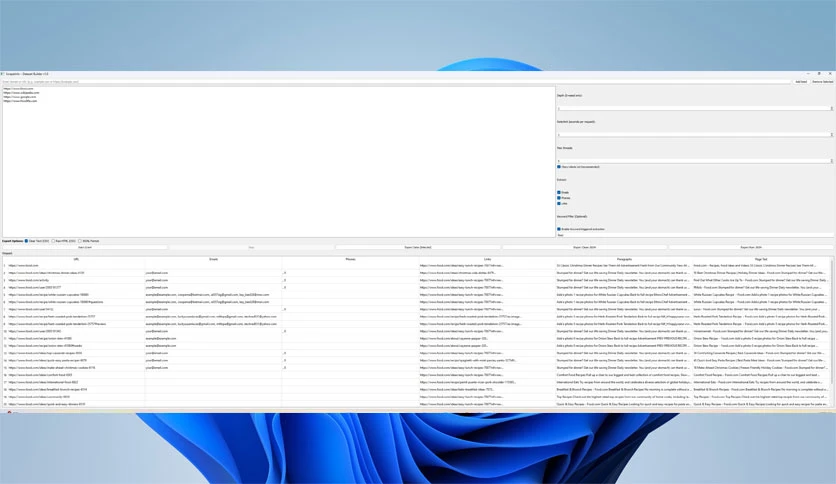
Task: Select the Raw HTML (CSV) export option
Action: click(x=53, y=241)
